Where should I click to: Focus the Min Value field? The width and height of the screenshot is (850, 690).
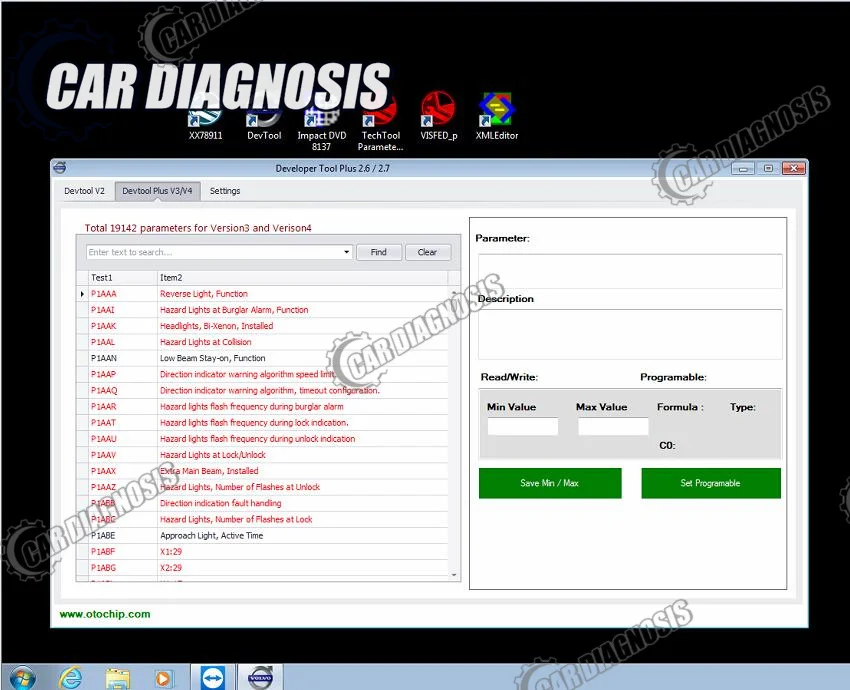[x=523, y=426]
